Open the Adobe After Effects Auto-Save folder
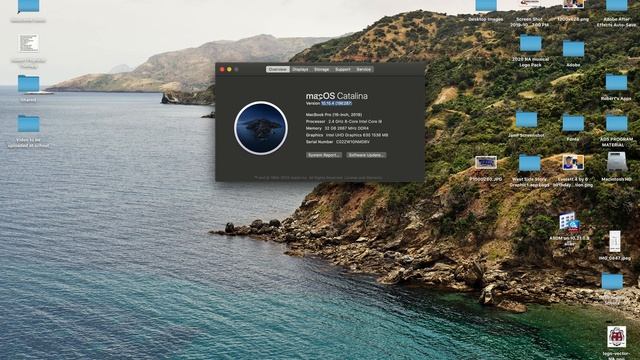Image resolution: width=640 pixels, height=360 pixels. 617,5
